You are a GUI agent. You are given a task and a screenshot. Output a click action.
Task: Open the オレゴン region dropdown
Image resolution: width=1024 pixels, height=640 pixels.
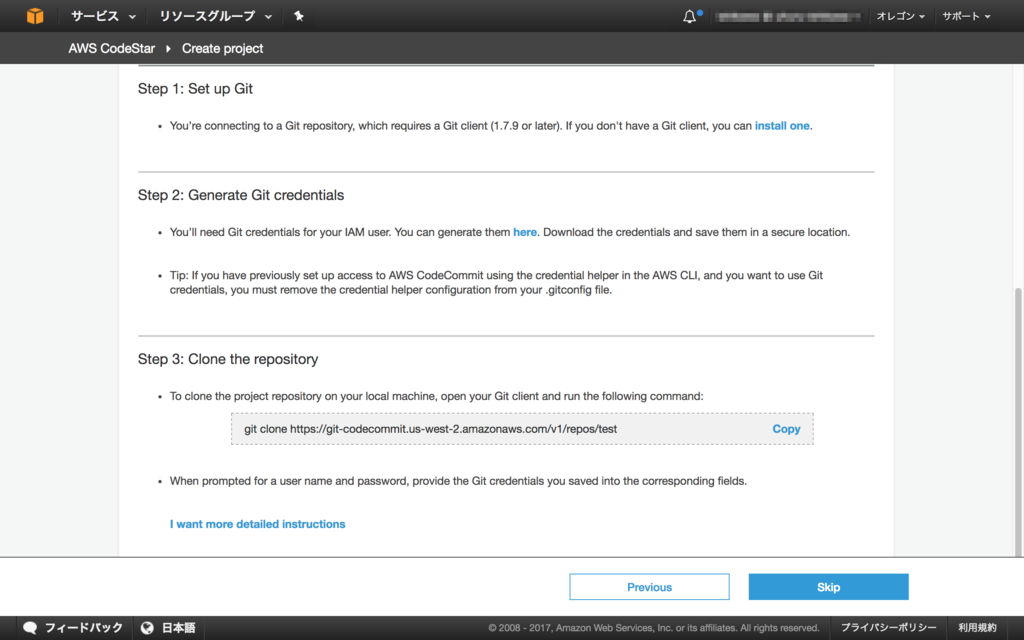[901, 16]
